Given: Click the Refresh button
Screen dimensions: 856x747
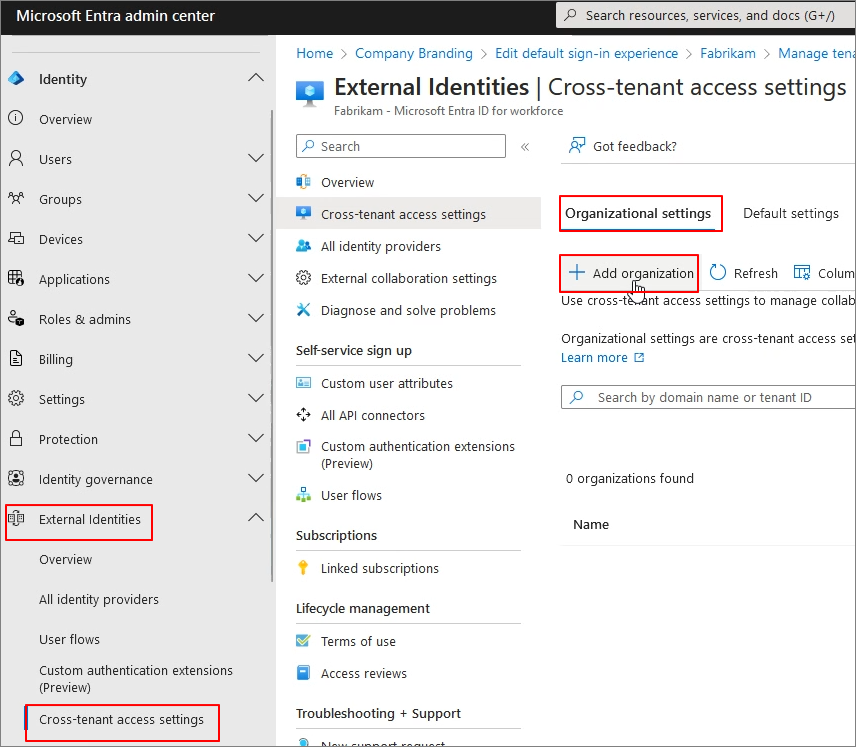Looking at the screenshot, I should [744, 272].
